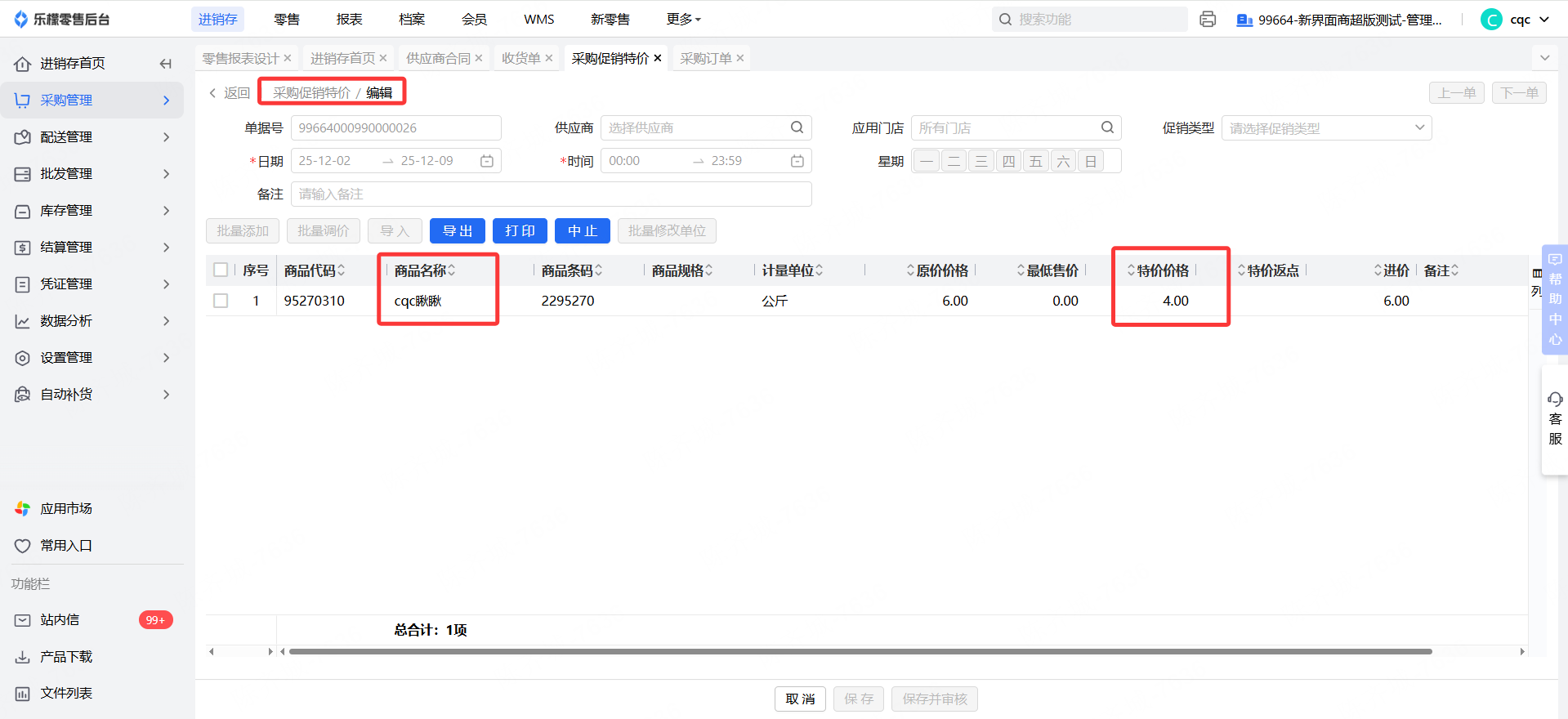Image resolution: width=1568 pixels, height=719 pixels.
Task: Toggle Wednesday (三) weekday box
Action: 981,161
